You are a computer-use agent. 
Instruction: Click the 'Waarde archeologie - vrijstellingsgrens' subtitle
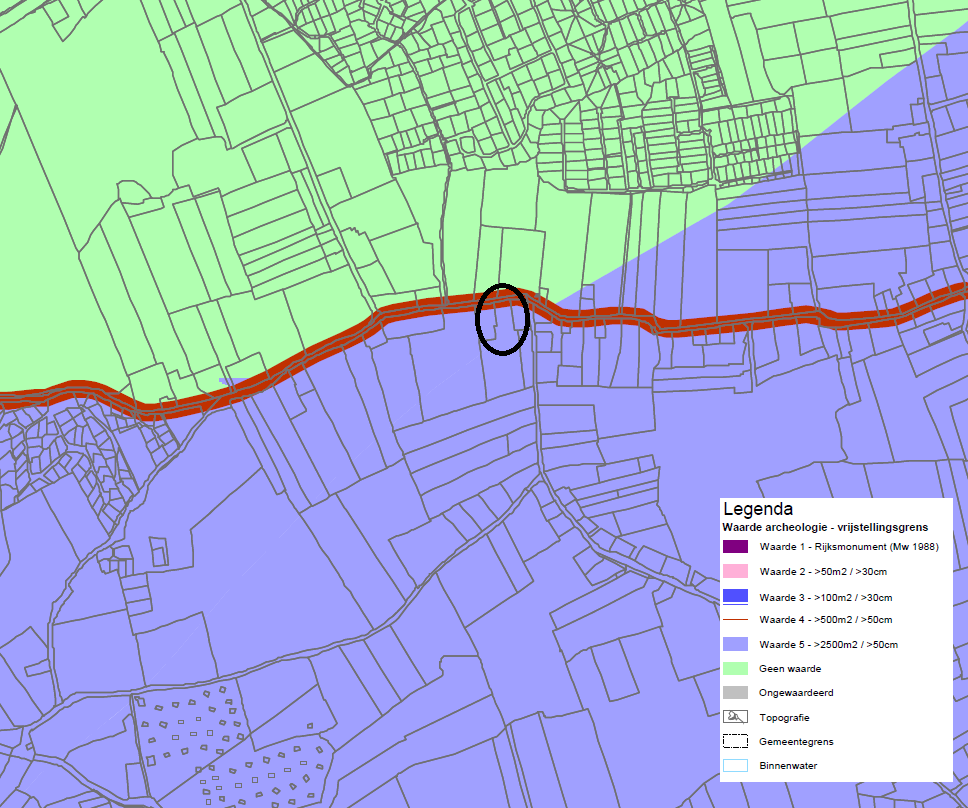coord(825,527)
